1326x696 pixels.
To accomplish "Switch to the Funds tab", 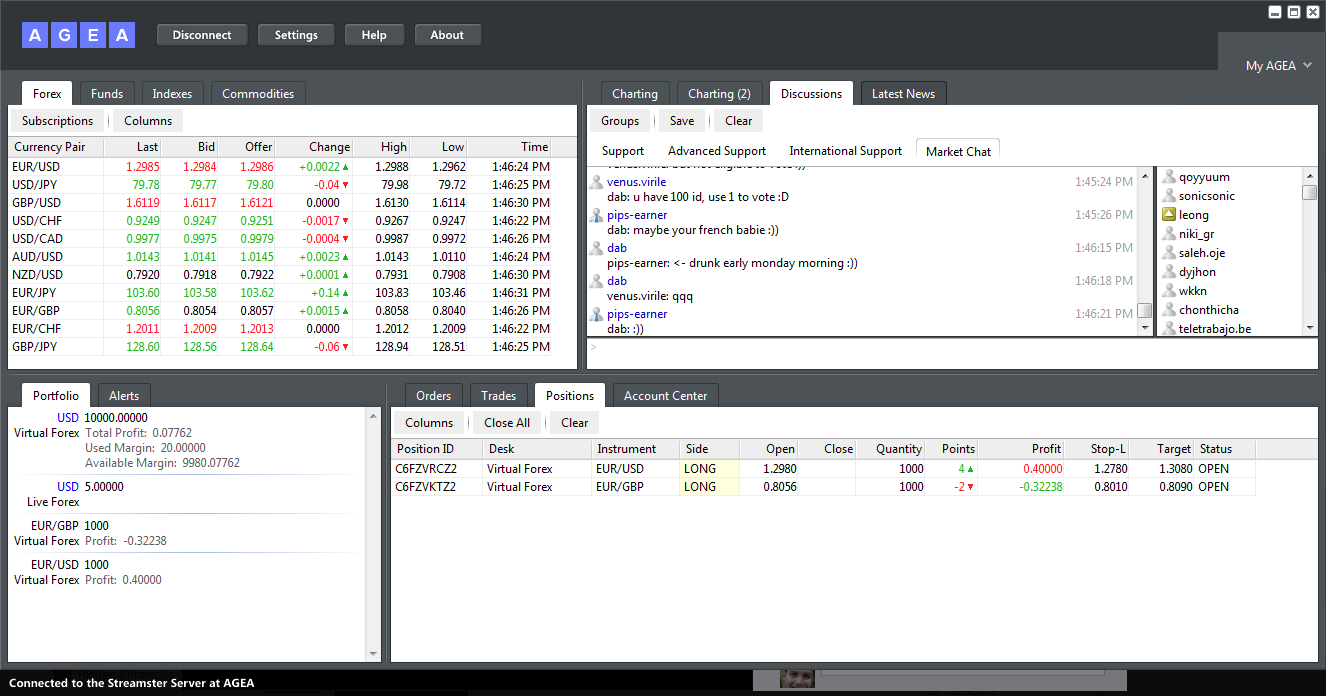I will [107, 94].
